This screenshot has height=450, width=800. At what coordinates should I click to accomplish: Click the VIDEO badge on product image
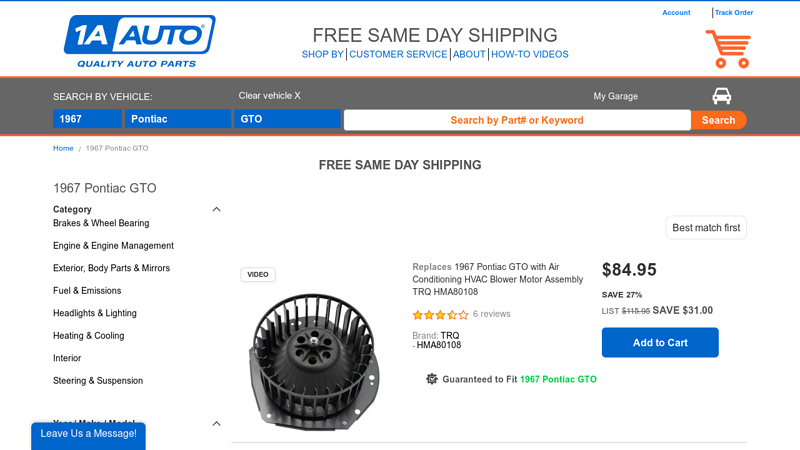tap(258, 274)
